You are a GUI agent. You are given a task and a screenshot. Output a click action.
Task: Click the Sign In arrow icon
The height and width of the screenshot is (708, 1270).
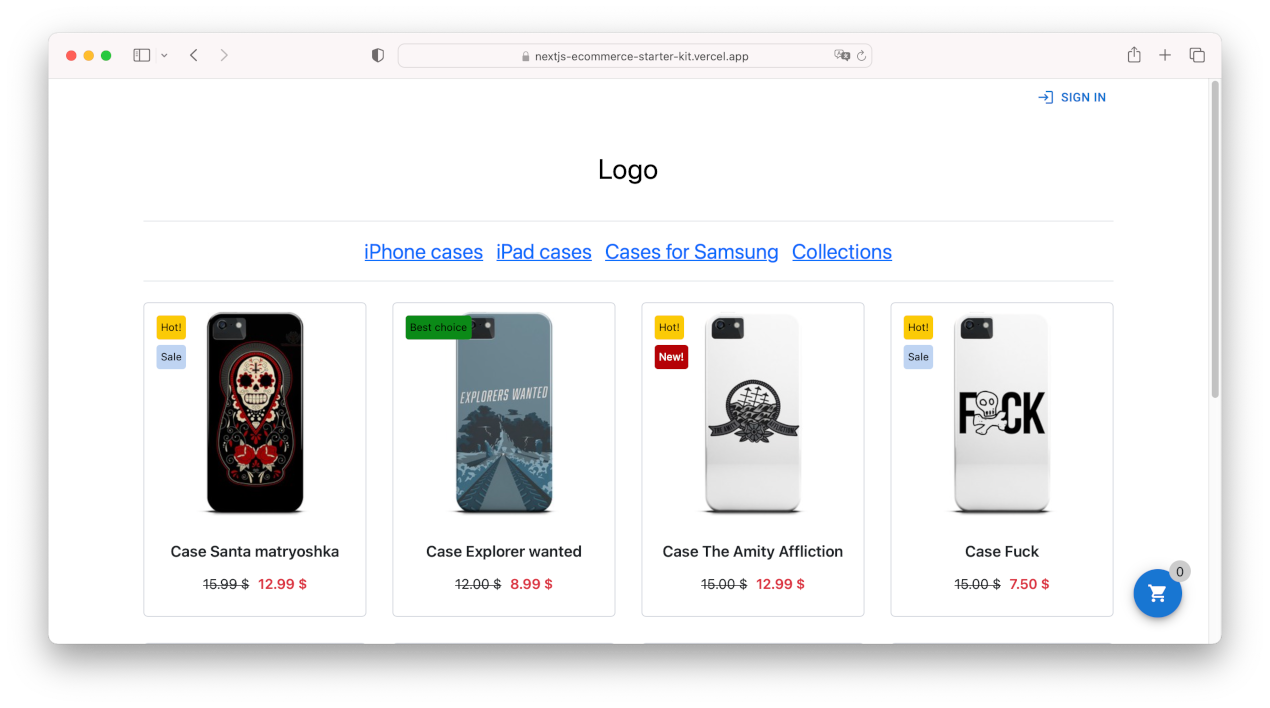1044,97
